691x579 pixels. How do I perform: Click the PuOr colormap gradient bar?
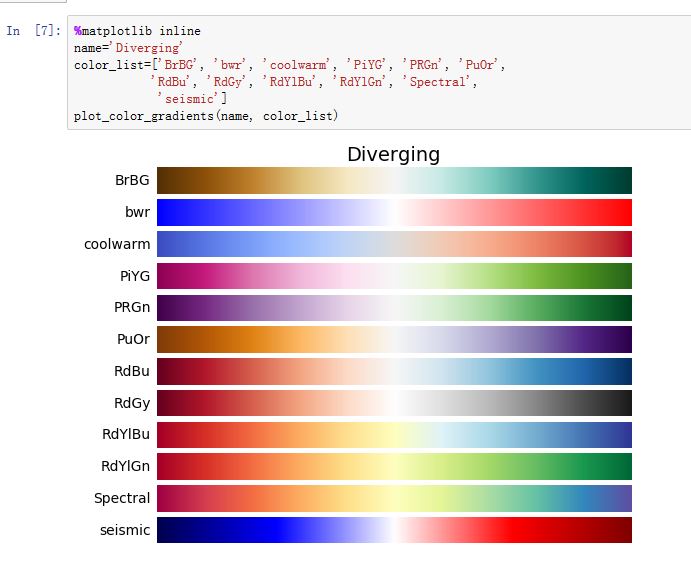point(394,339)
